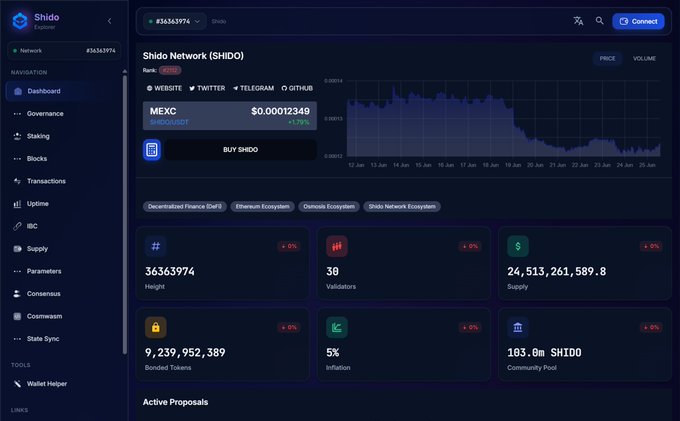Open the Blocks navigation item

coord(64,159)
